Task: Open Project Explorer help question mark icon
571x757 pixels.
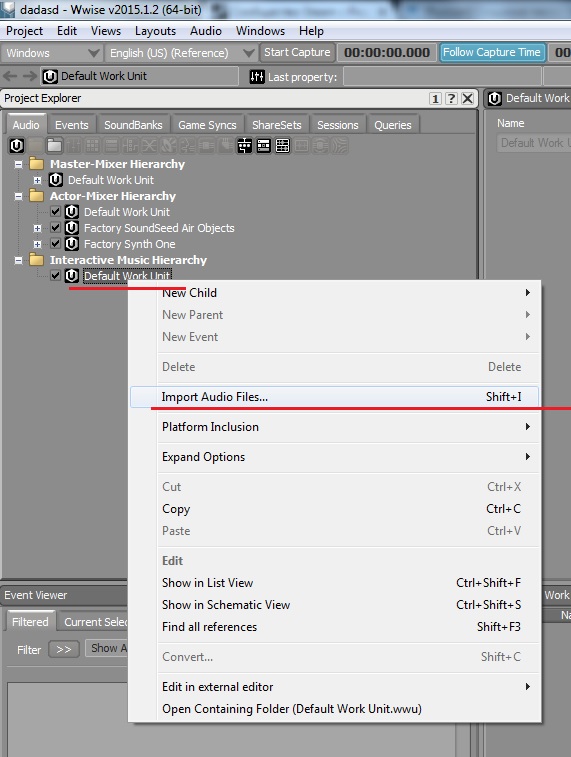Action: pyautogui.click(x=451, y=98)
